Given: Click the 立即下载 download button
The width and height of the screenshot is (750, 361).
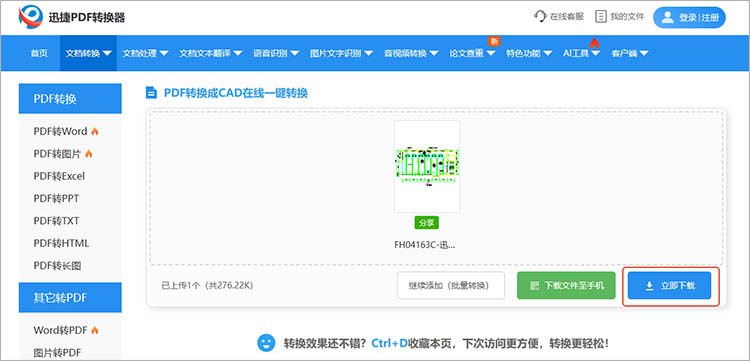Looking at the screenshot, I should click(x=669, y=286).
